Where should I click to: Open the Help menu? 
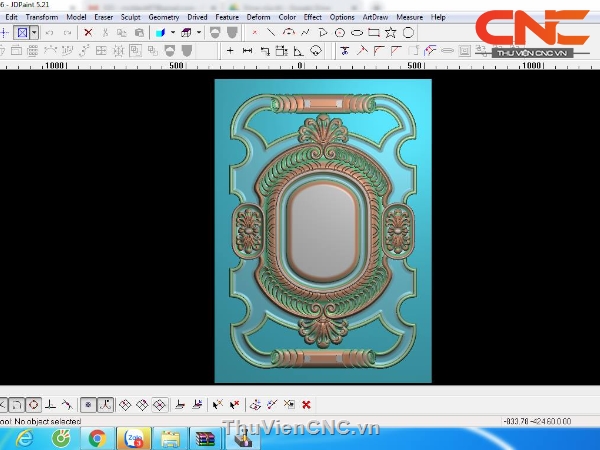point(438,17)
